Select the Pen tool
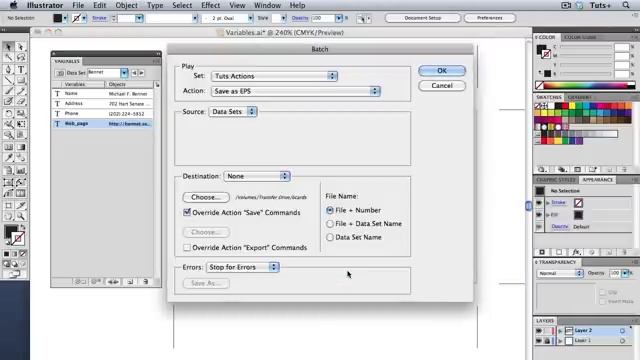Screen dimensions: 640x360 click(8, 69)
